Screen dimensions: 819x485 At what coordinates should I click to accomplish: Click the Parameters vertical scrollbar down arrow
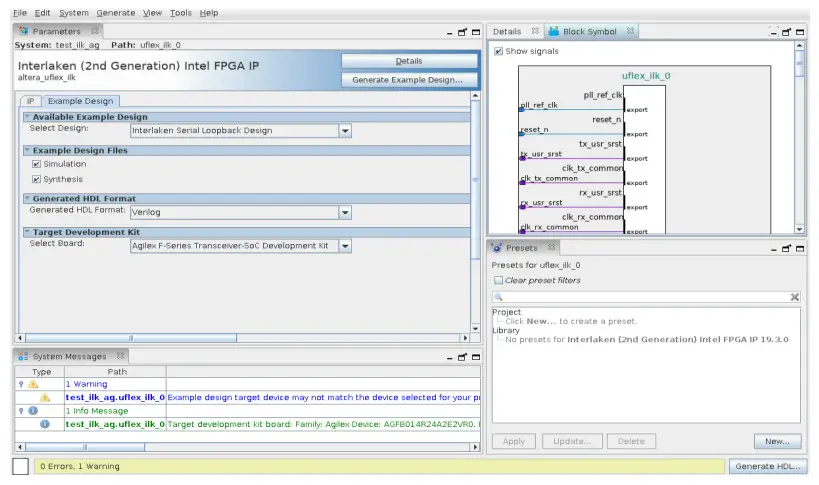coord(475,328)
